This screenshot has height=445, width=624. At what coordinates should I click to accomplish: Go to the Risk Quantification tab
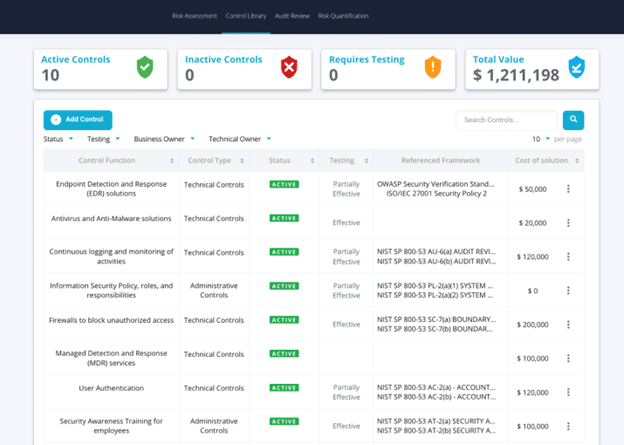[x=343, y=16]
